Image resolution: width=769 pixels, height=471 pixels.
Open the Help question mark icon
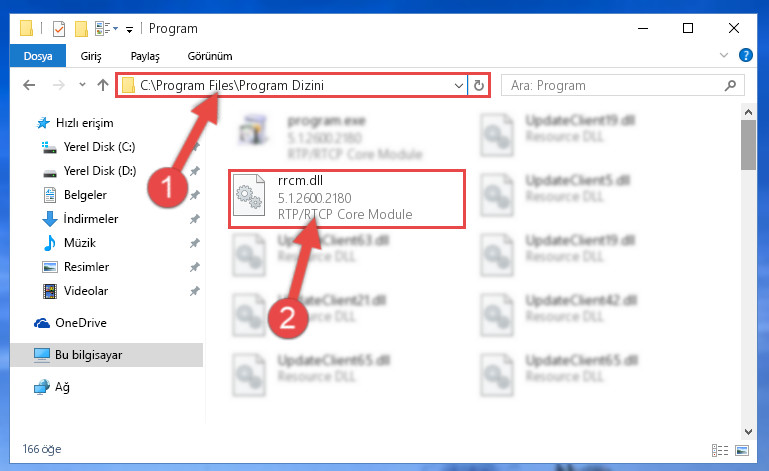coord(745,55)
